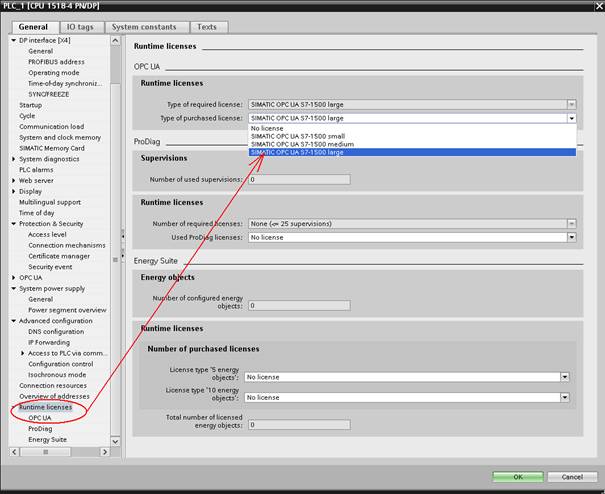
Task: Open 'Used ProDiag licenses' dropdown
Action: click(571, 237)
